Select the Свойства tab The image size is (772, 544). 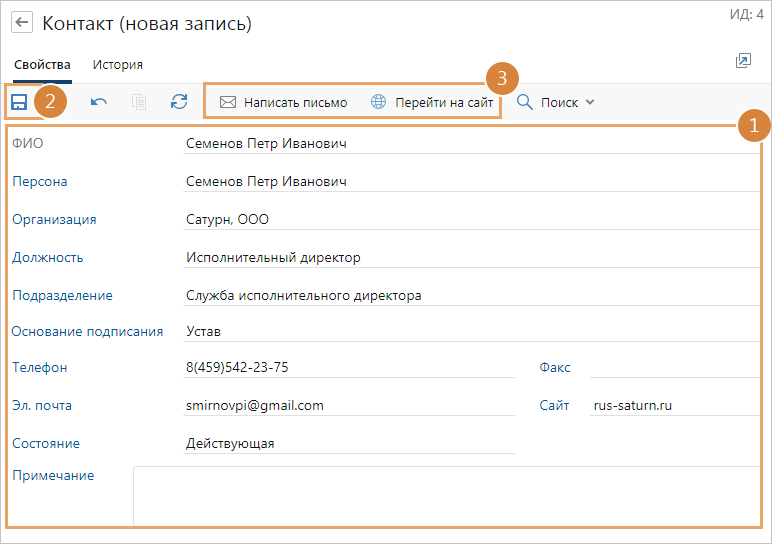click(x=42, y=65)
